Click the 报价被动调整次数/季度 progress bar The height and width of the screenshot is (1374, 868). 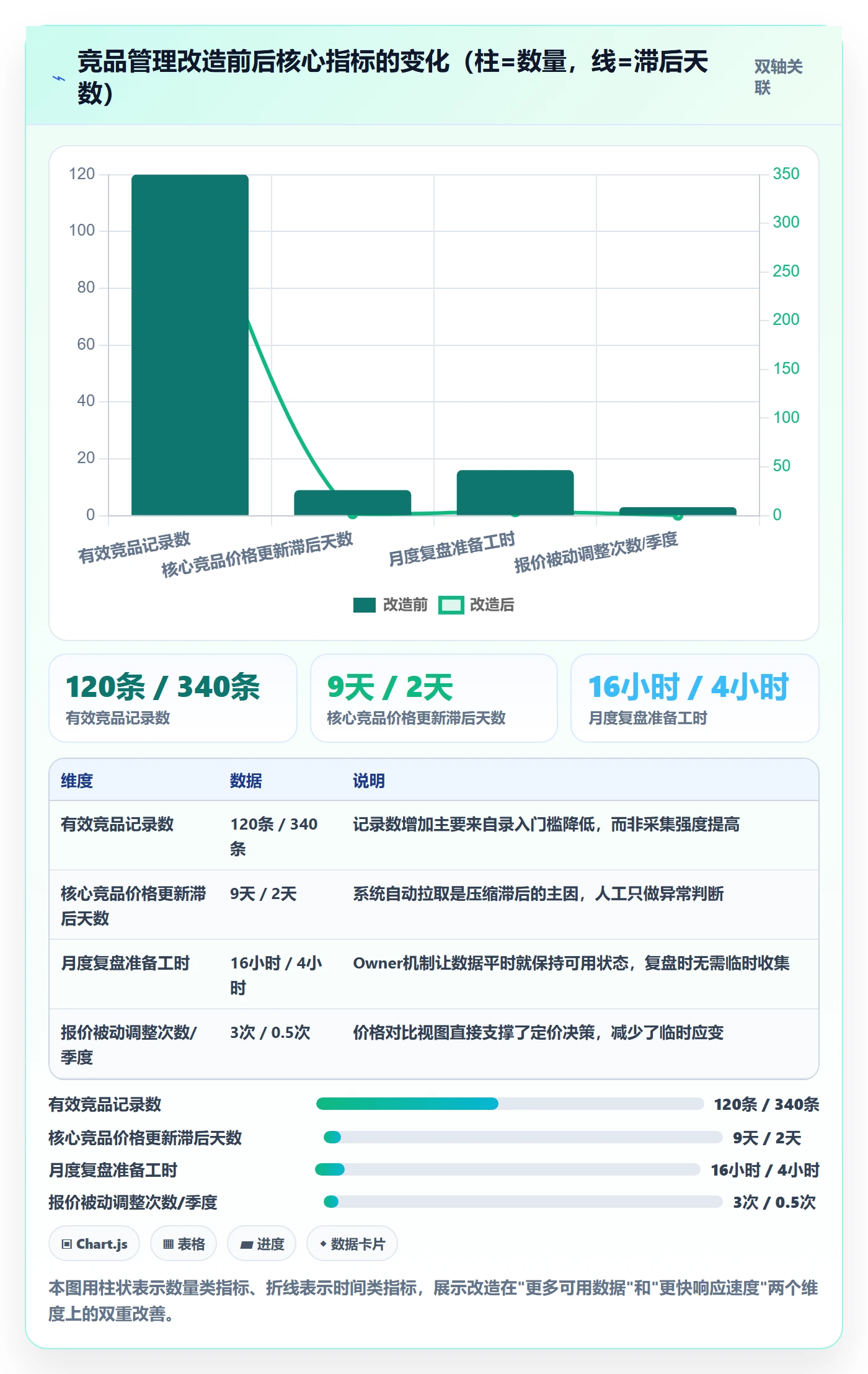523,1202
